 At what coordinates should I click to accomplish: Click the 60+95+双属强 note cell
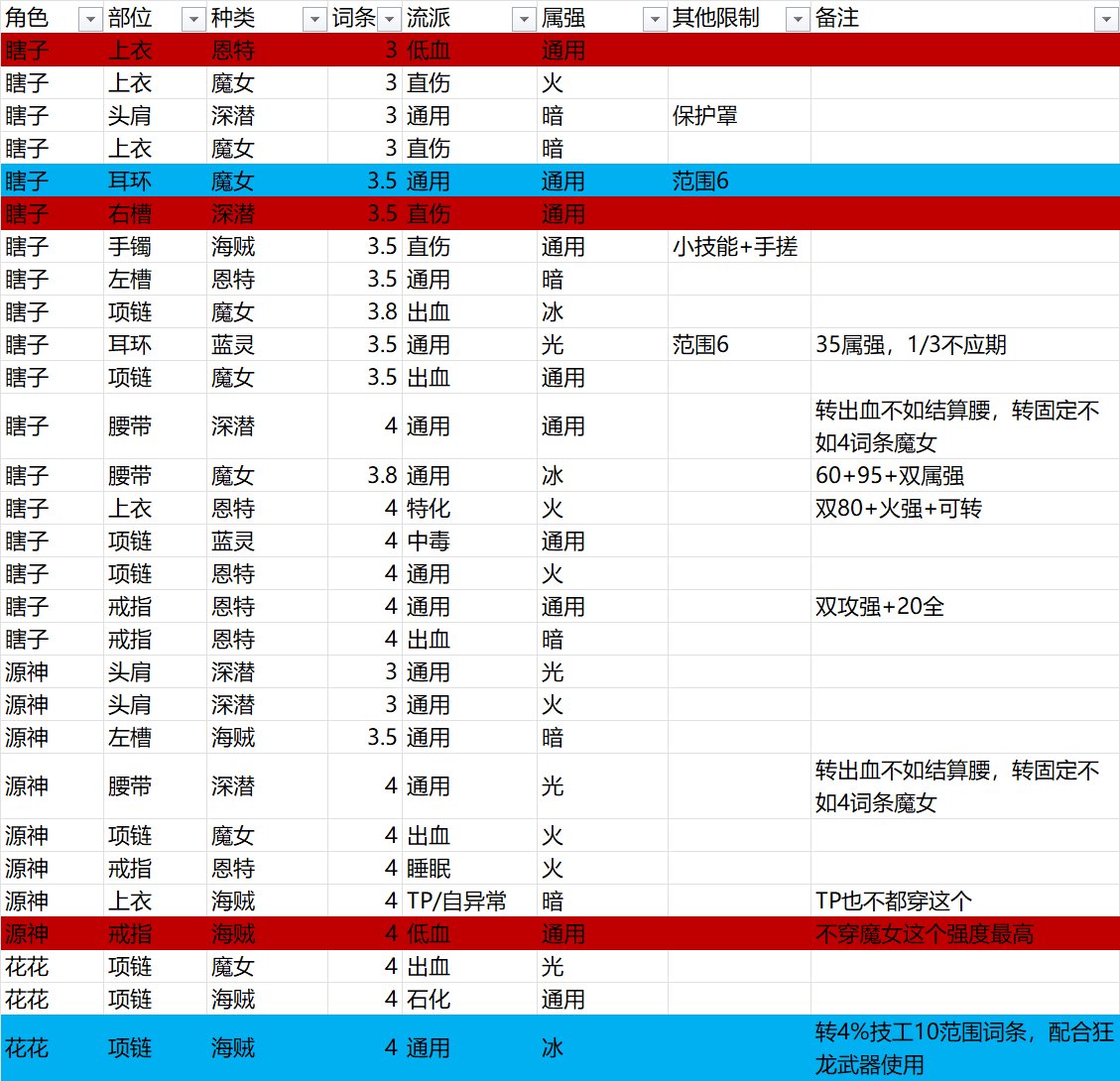coord(965,475)
